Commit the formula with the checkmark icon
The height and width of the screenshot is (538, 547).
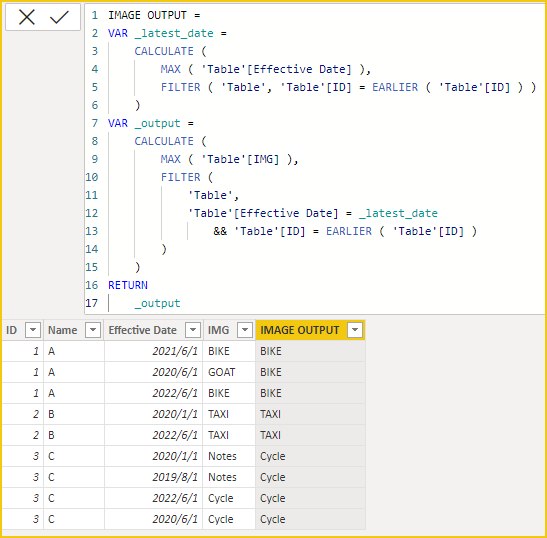click(59, 17)
